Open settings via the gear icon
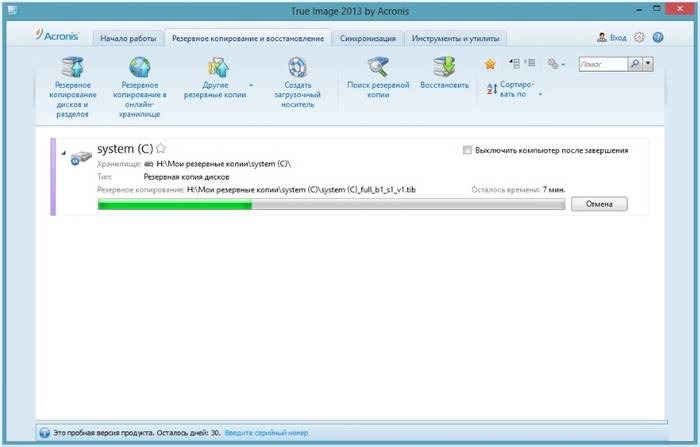This screenshot has width=700, height=447. (639, 37)
